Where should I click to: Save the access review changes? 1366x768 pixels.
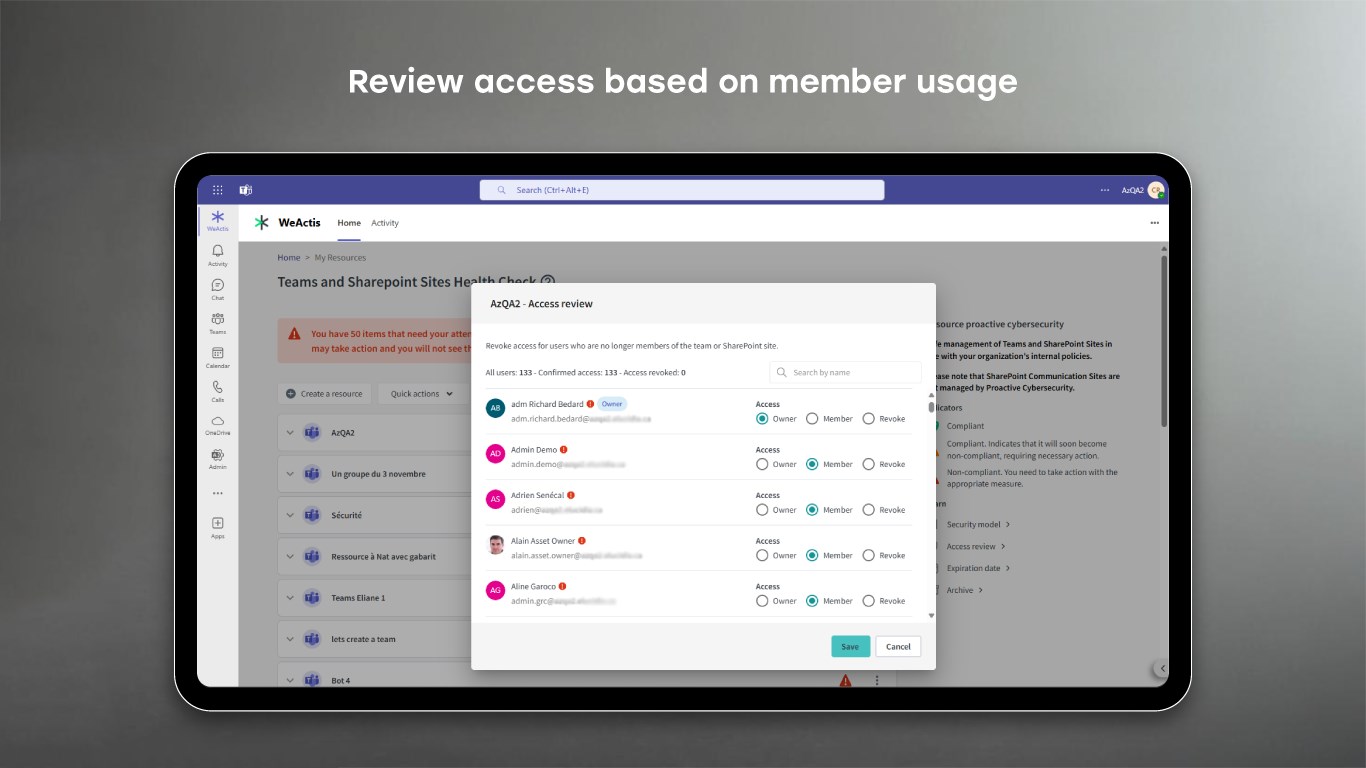(x=850, y=646)
